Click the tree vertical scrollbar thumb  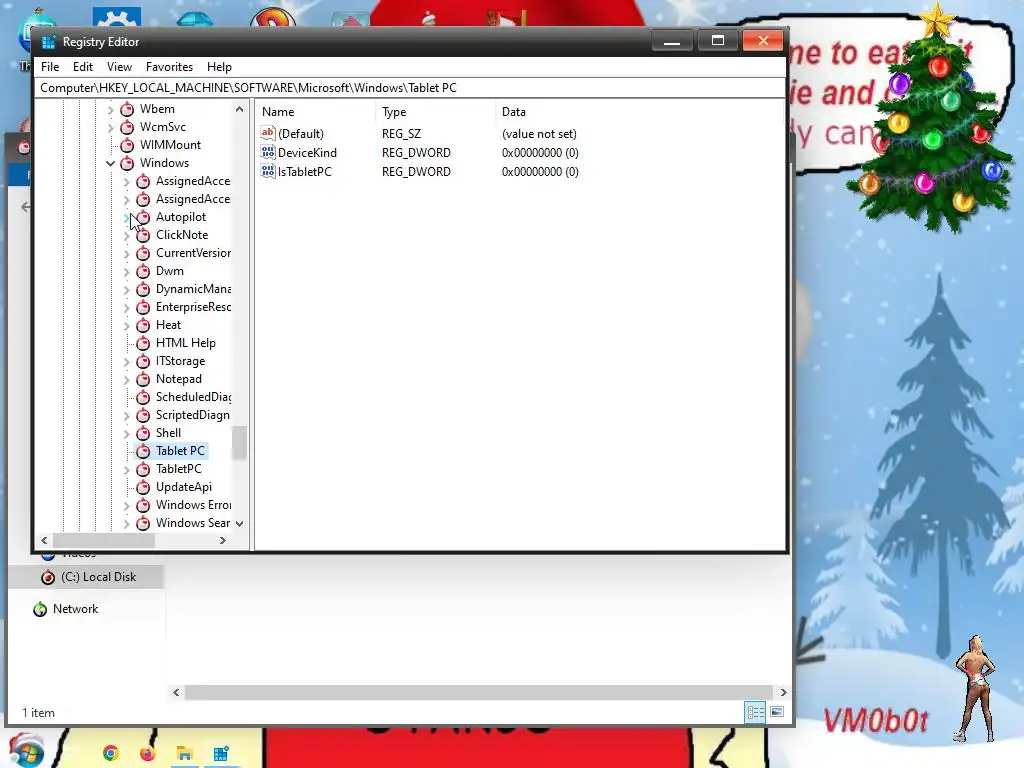coord(240,443)
